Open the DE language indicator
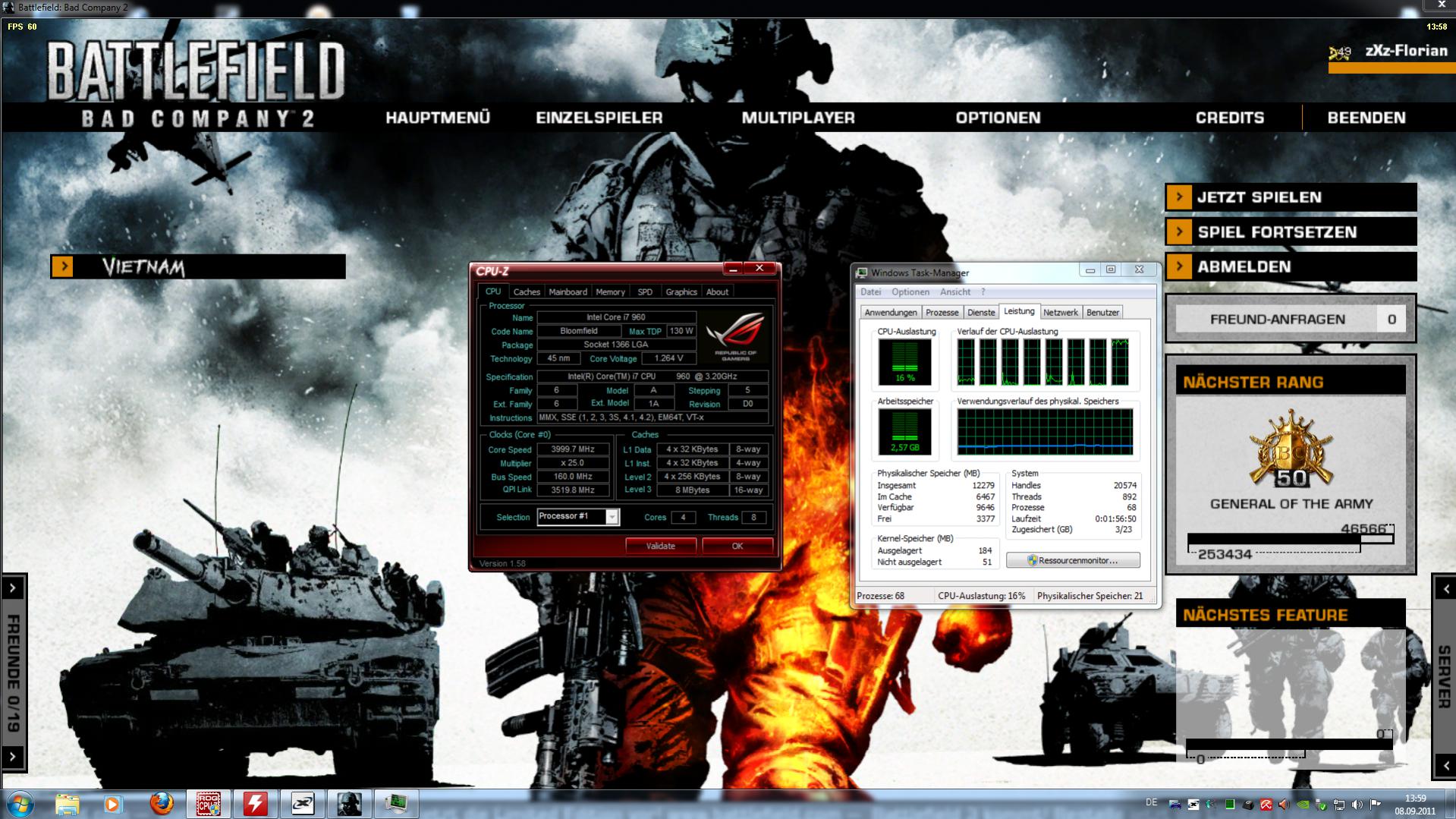 point(1151,802)
